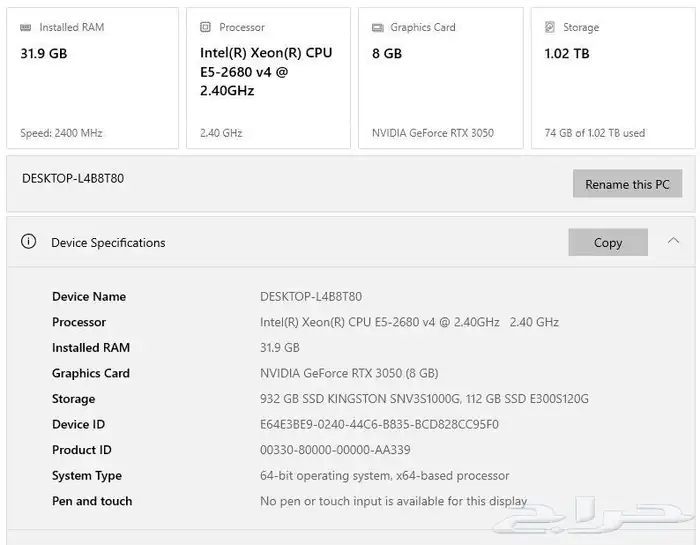Open the Processor Intel Xeon card
Image resolution: width=700 pixels, height=545 pixels.
pos(268,78)
